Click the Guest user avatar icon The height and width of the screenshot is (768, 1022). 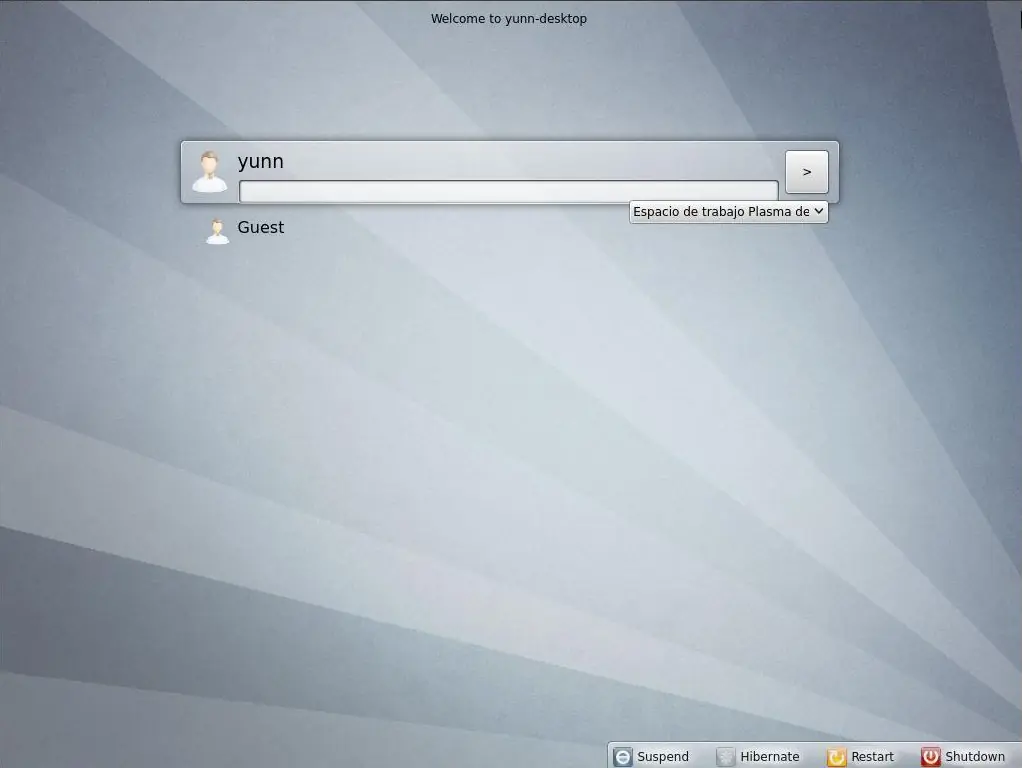(x=217, y=231)
